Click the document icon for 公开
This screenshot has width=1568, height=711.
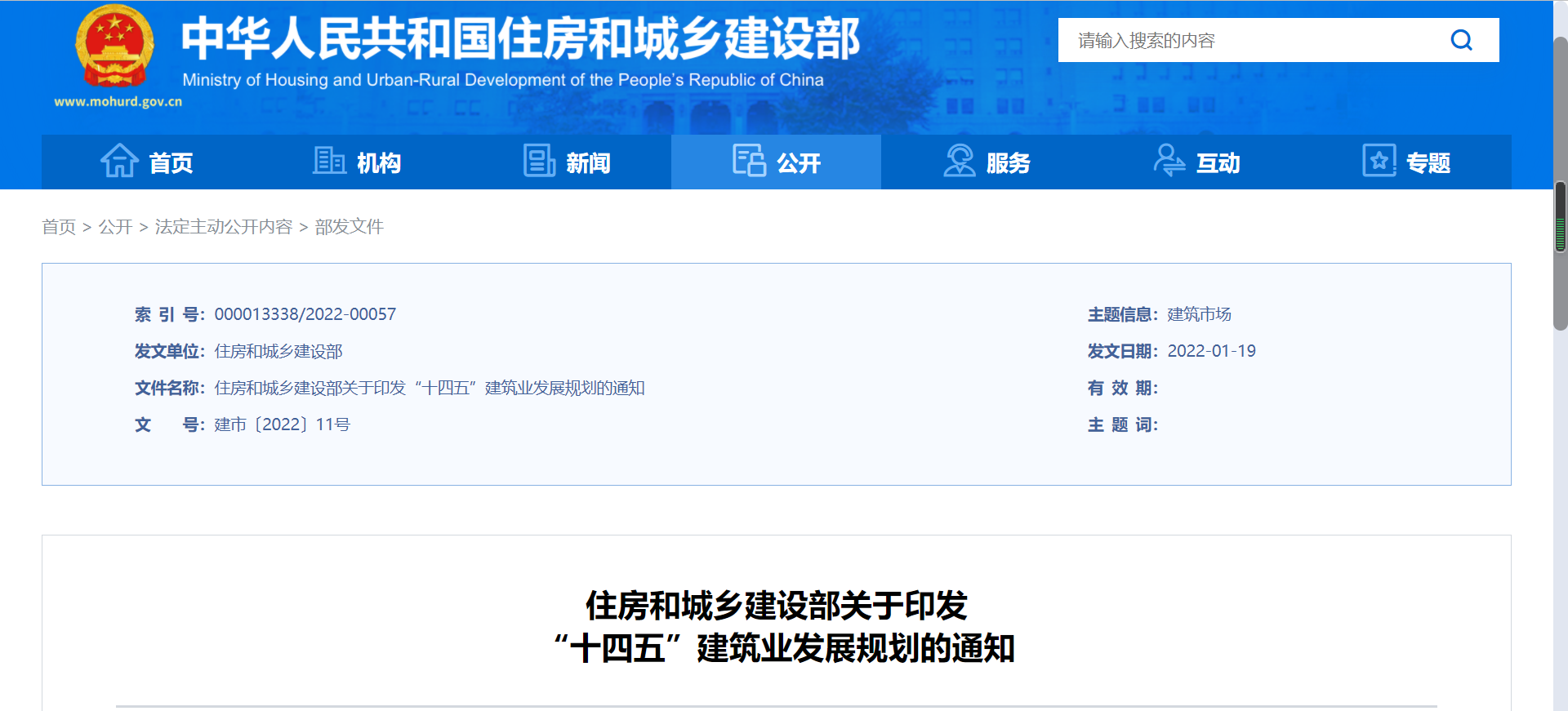pos(749,161)
